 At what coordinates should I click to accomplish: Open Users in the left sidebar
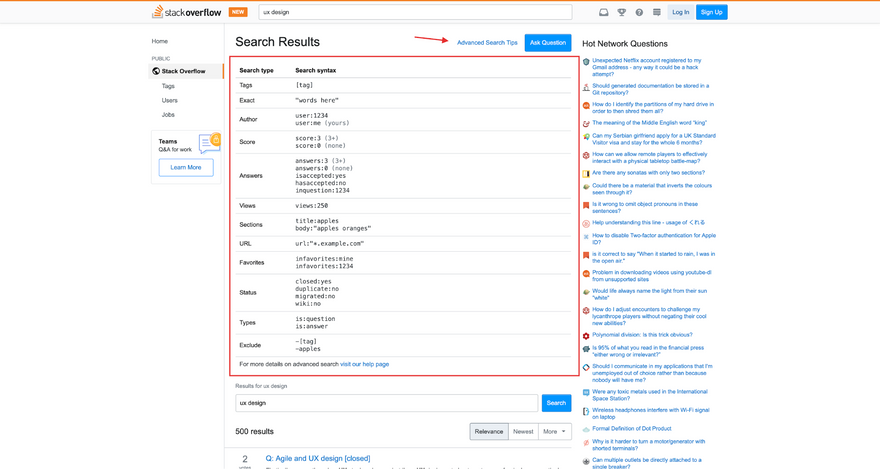pos(169,100)
